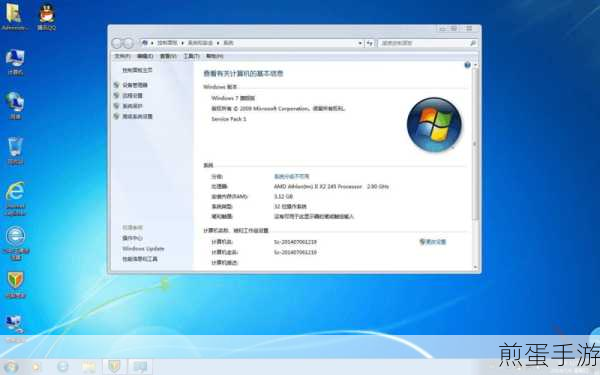
Task: Open the blue help question mark icon
Action: click(x=467, y=65)
